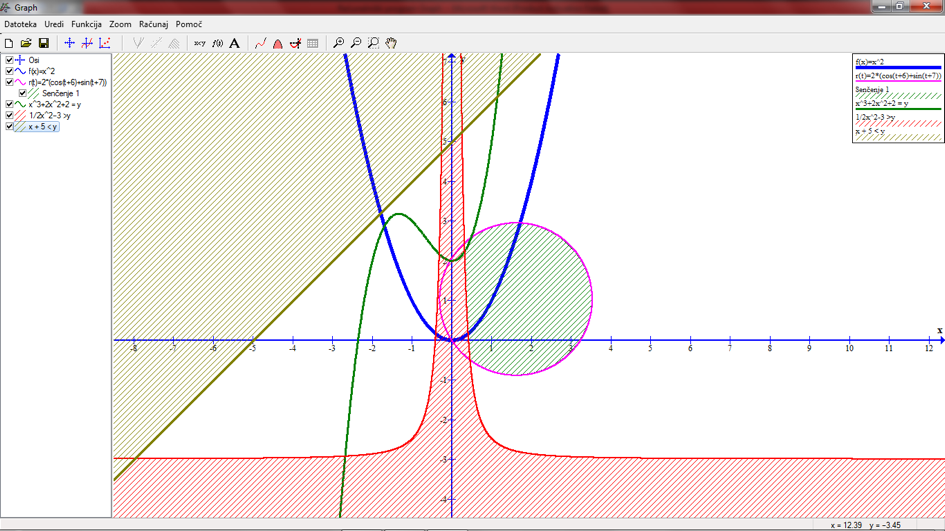This screenshot has height=531, width=945.
Task: Select the red shading tool icon
Action: pos(278,43)
